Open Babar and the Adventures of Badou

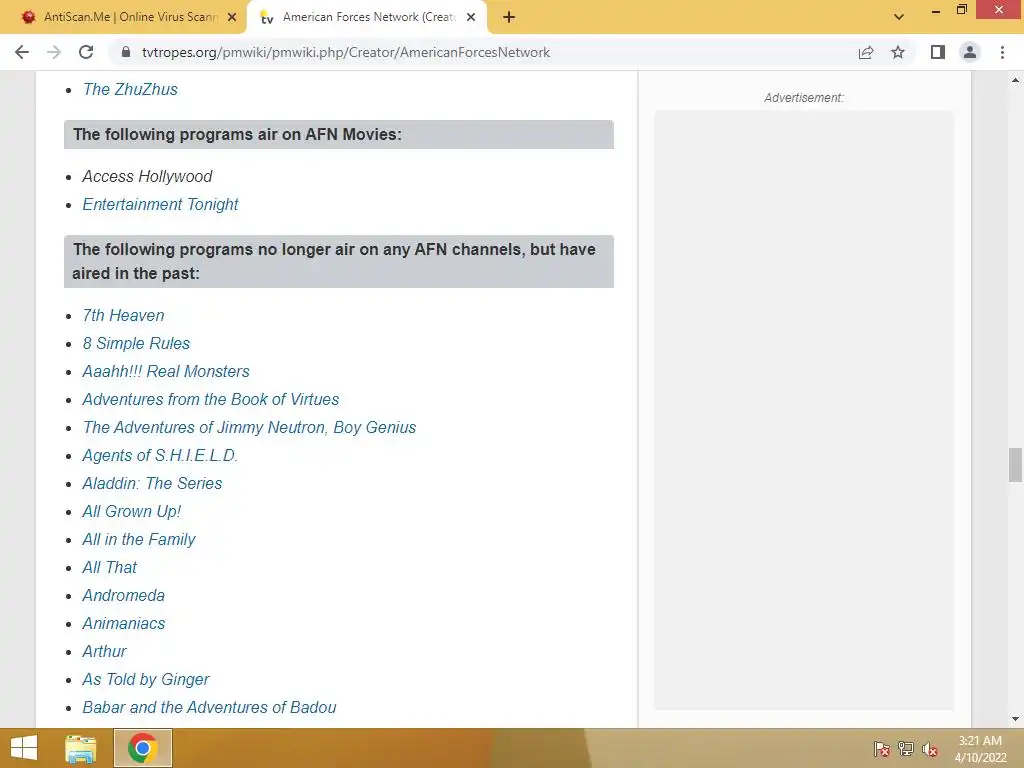[x=209, y=708]
